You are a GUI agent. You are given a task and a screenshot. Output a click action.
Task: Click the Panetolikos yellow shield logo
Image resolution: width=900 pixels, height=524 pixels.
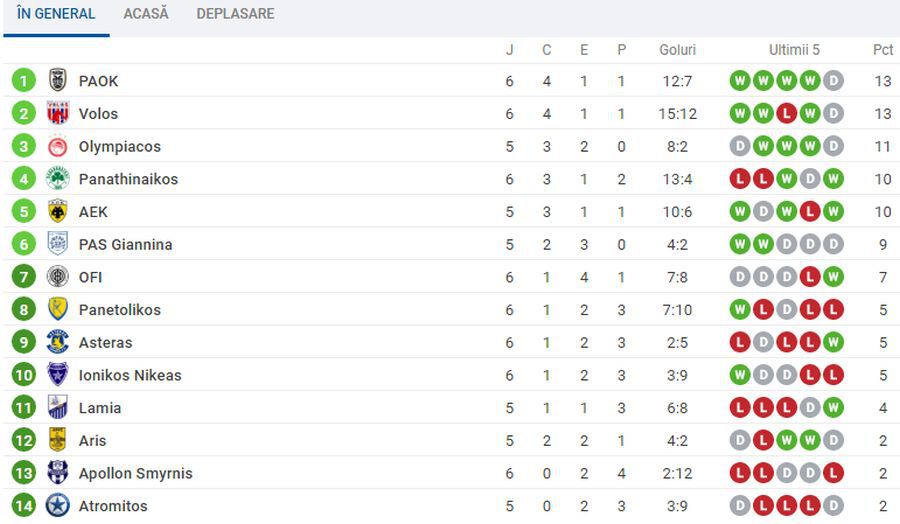tap(57, 309)
